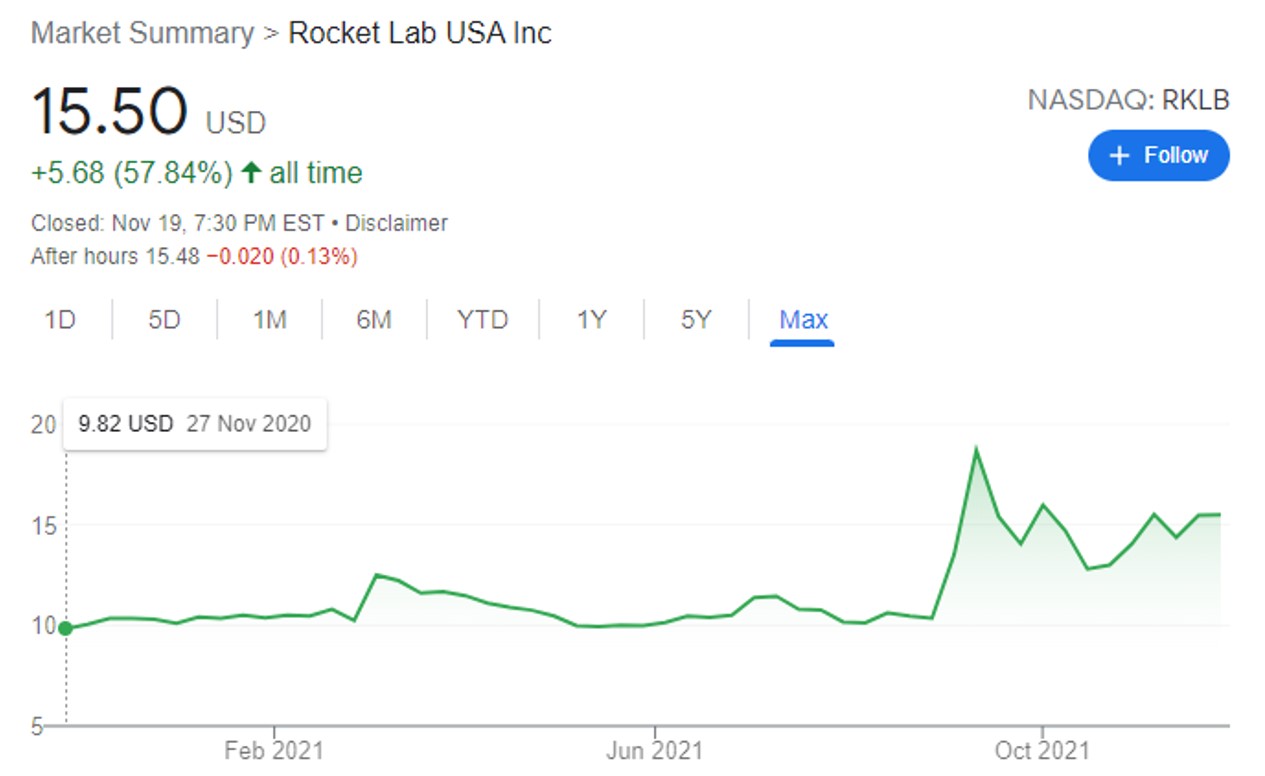Click the 9.82 USD 27 Nov 2020 tooltip

coord(194,423)
